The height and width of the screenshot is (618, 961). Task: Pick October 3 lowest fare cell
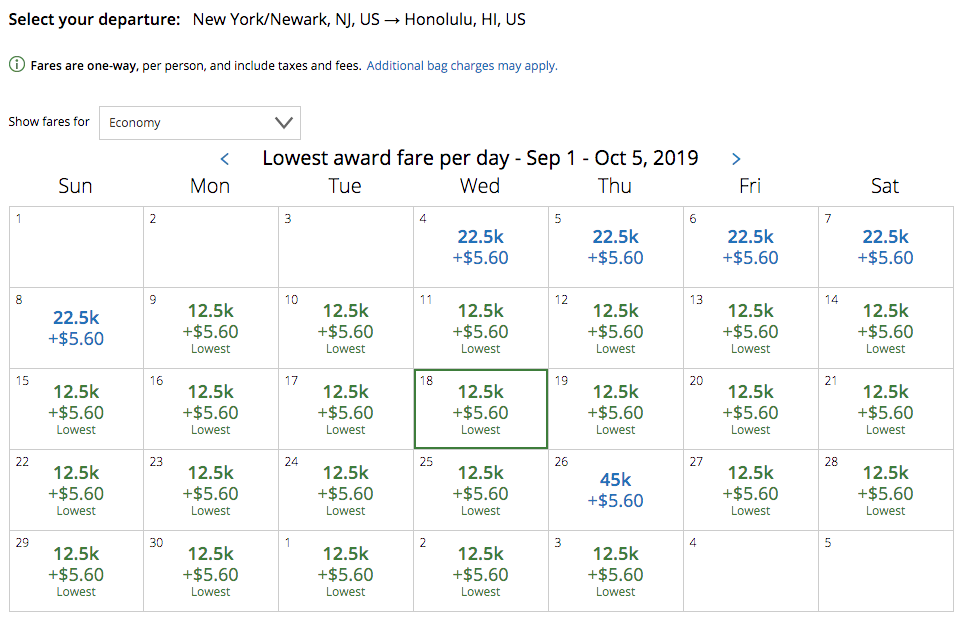pos(615,571)
